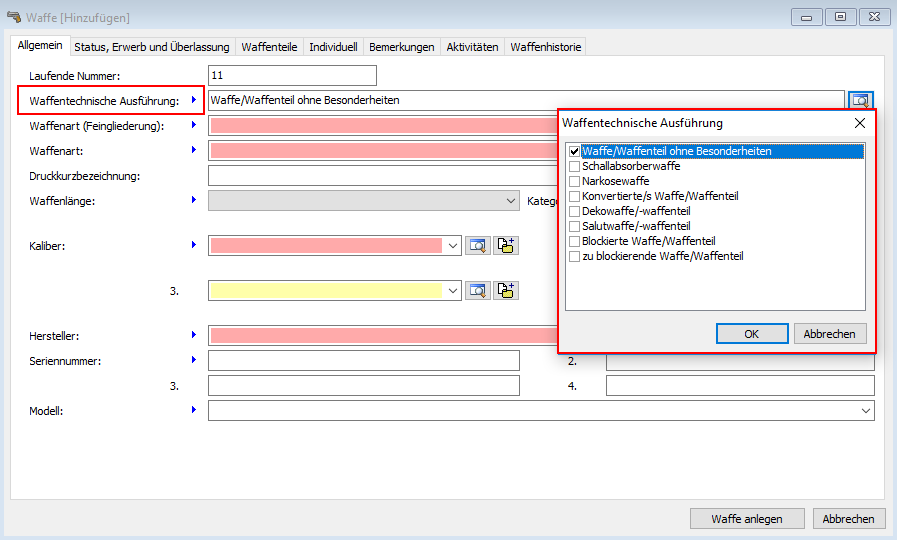
Task: Expand the Kaliber combo box
Action: click(x=453, y=245)
